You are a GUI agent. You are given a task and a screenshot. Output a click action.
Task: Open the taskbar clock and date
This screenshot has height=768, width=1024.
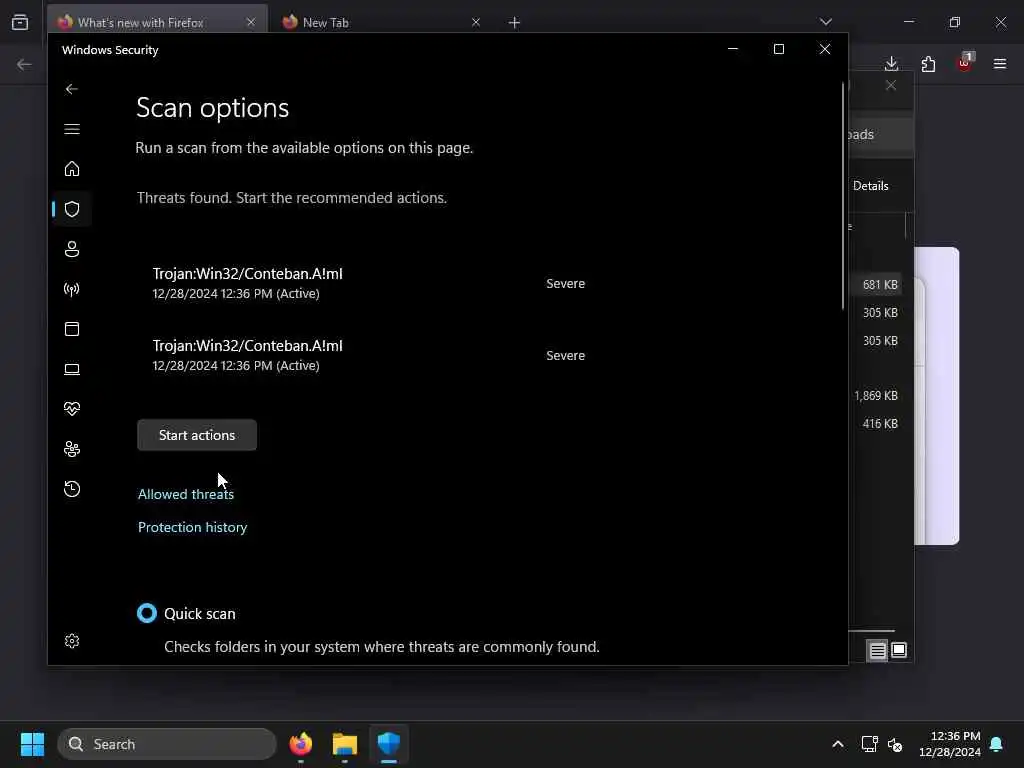point(950,744)
